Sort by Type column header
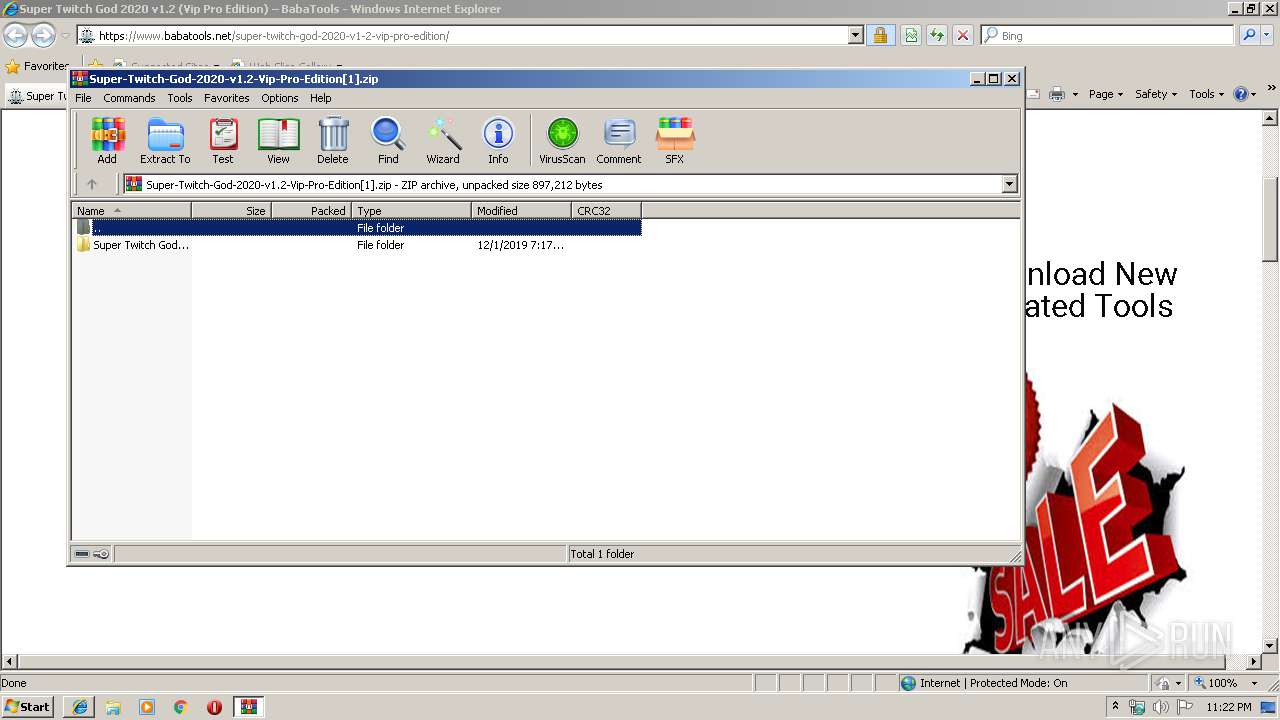The image size is (1280, 720). (x=411, y=211)
